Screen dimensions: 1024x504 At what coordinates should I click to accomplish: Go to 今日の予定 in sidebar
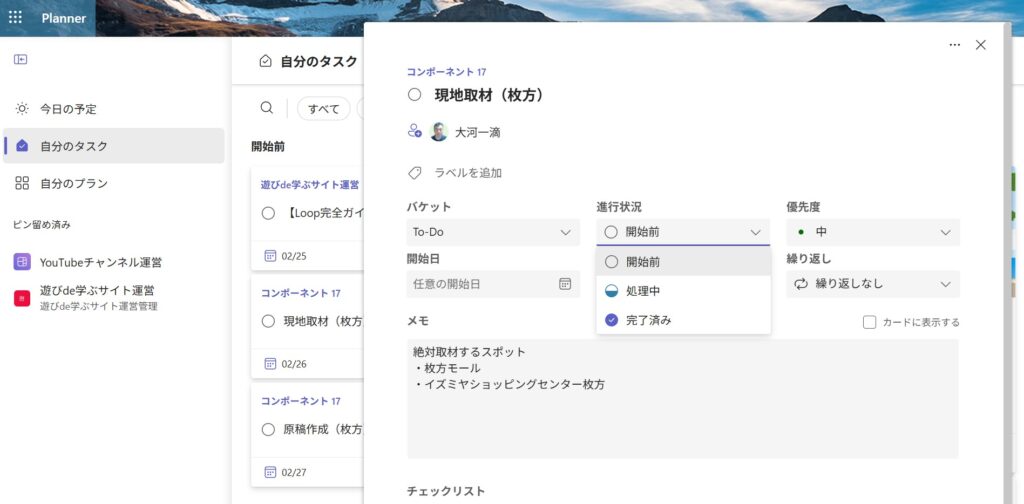click(68, 109)
